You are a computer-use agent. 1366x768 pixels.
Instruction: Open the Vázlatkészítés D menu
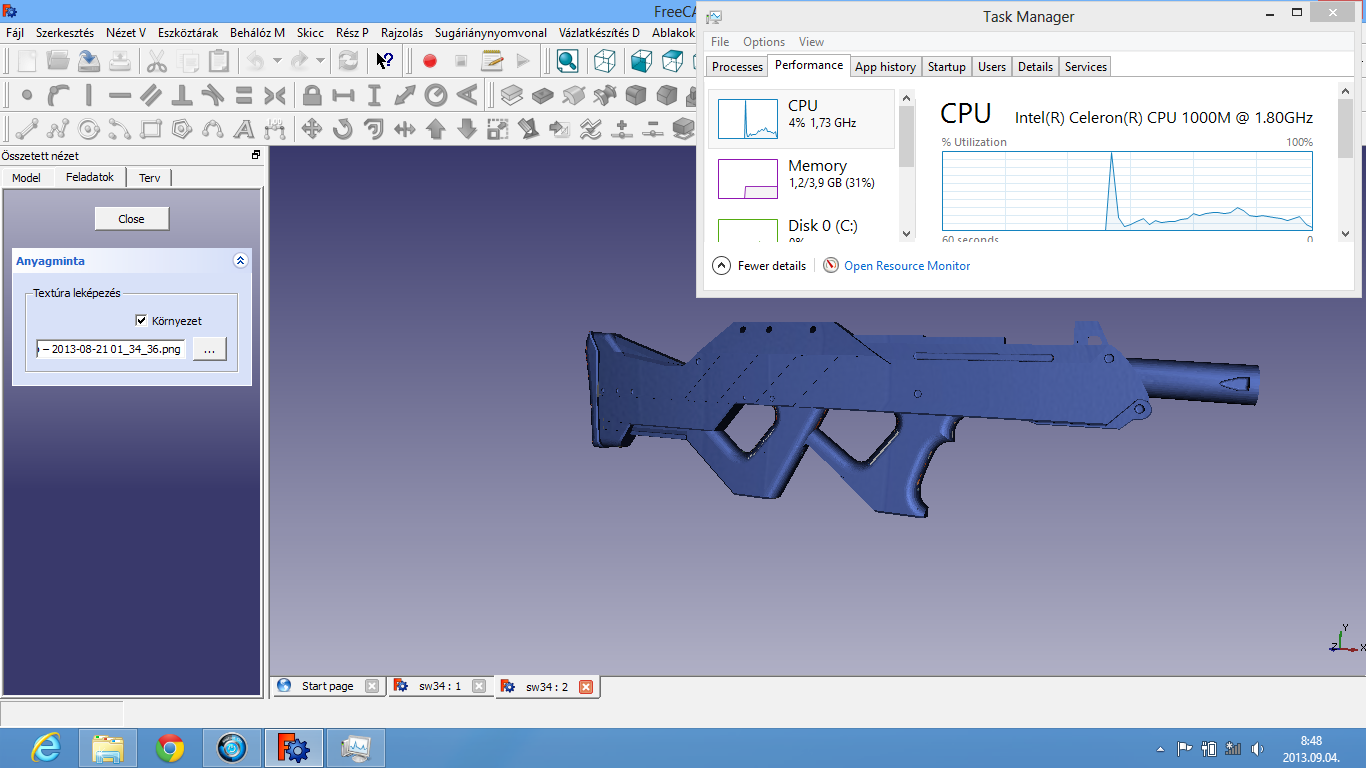[x=599, y=33]
